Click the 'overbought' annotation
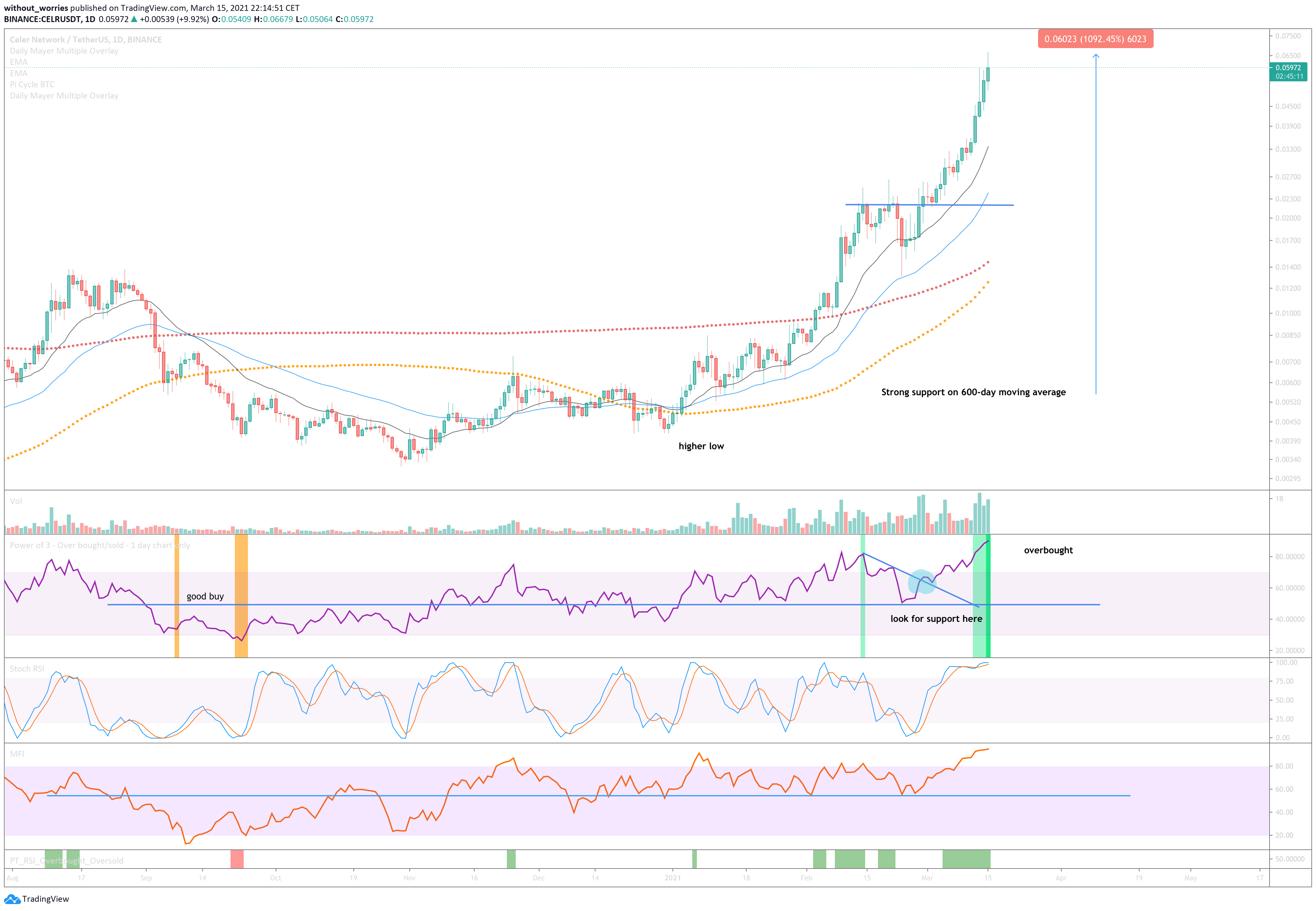Screen dimensions: 1316x911 [x=1048, y=550]
